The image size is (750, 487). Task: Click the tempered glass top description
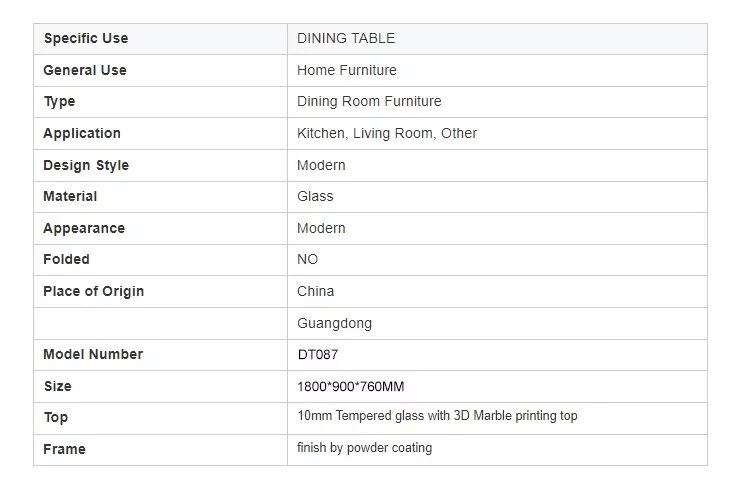(x=437, y=416)
